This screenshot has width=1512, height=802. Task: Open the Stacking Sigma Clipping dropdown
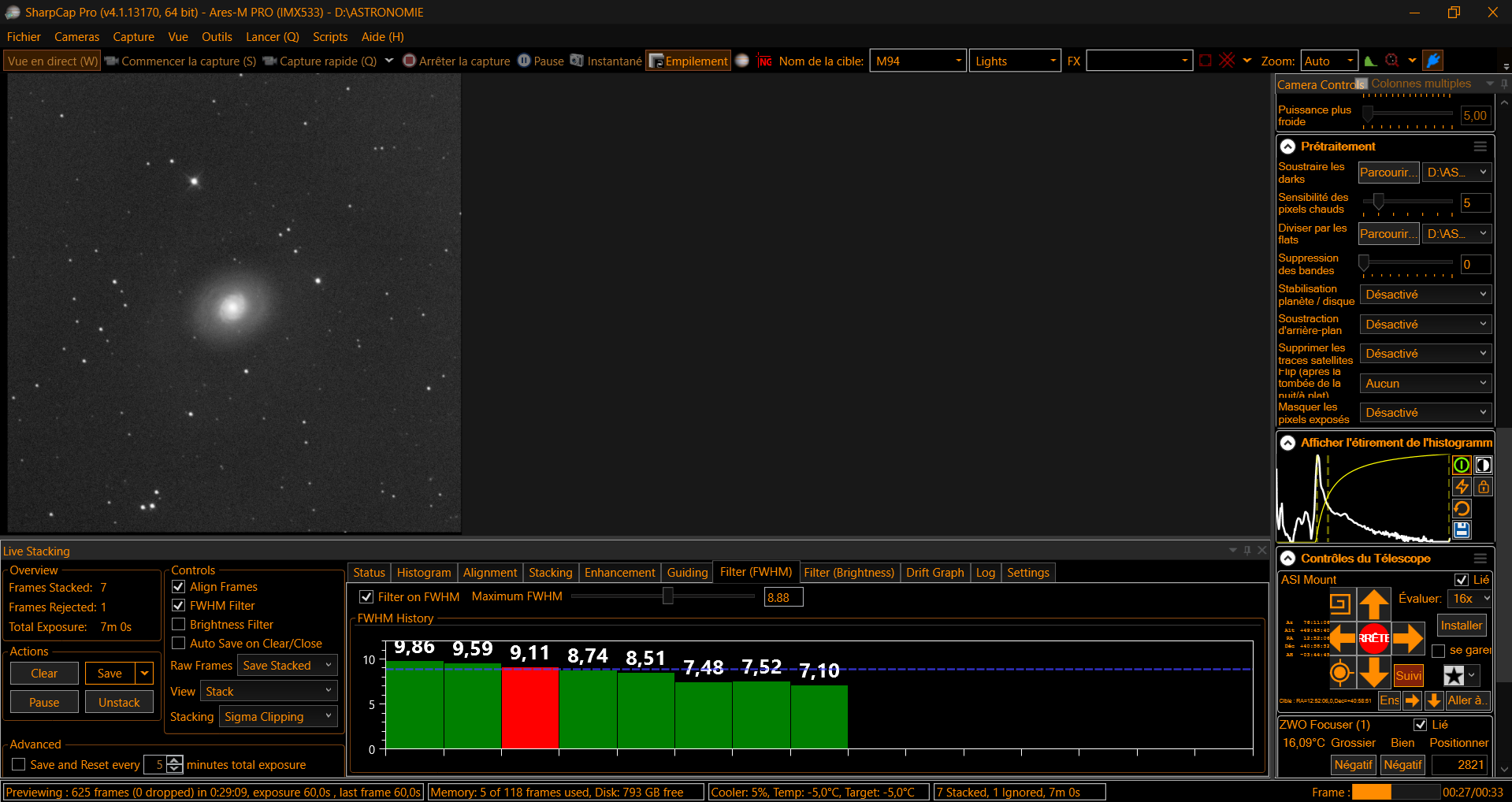[278, 717]
